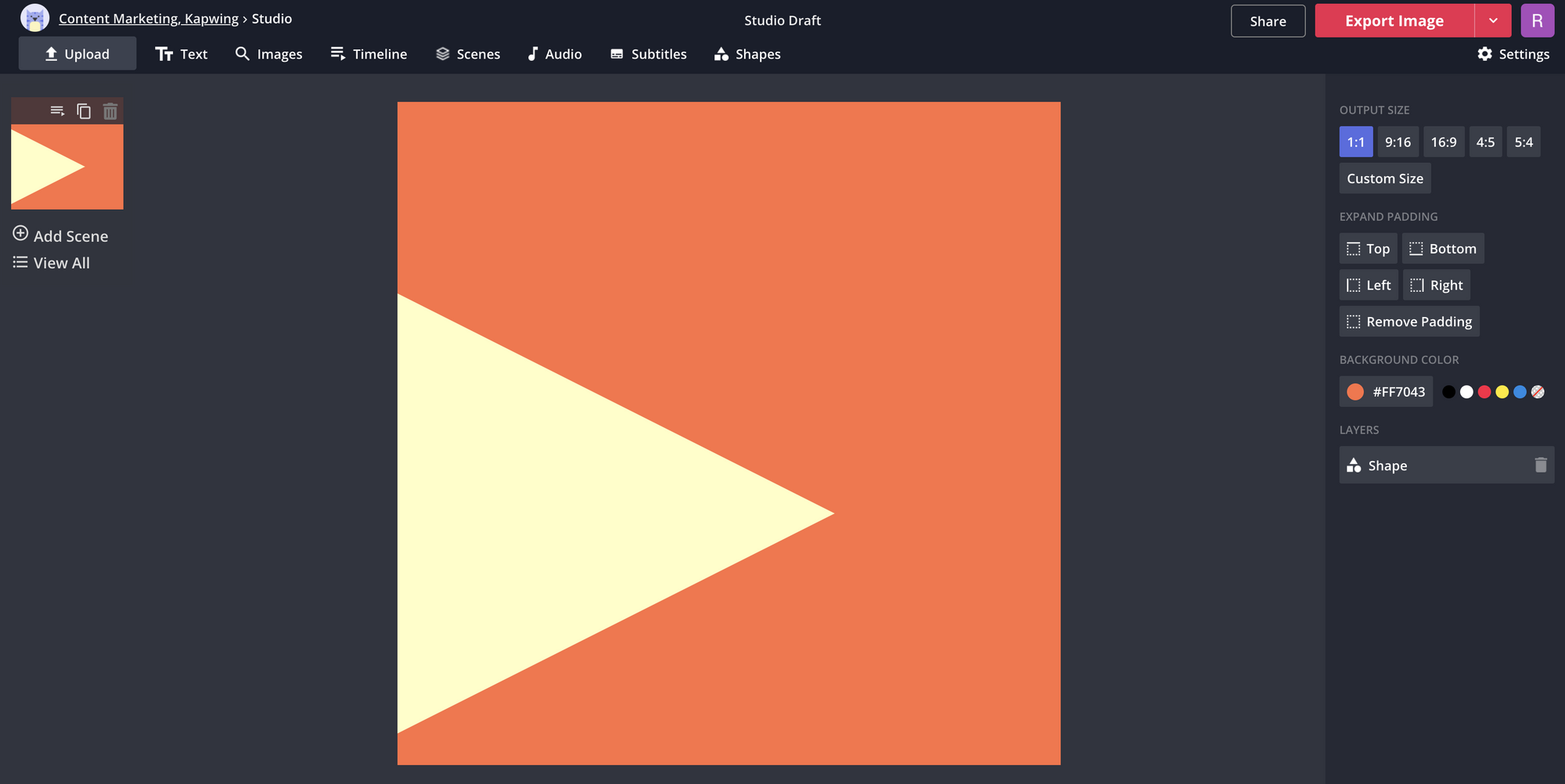Click the duplicate scene icon above thumbnail

[x=84, y=111]
